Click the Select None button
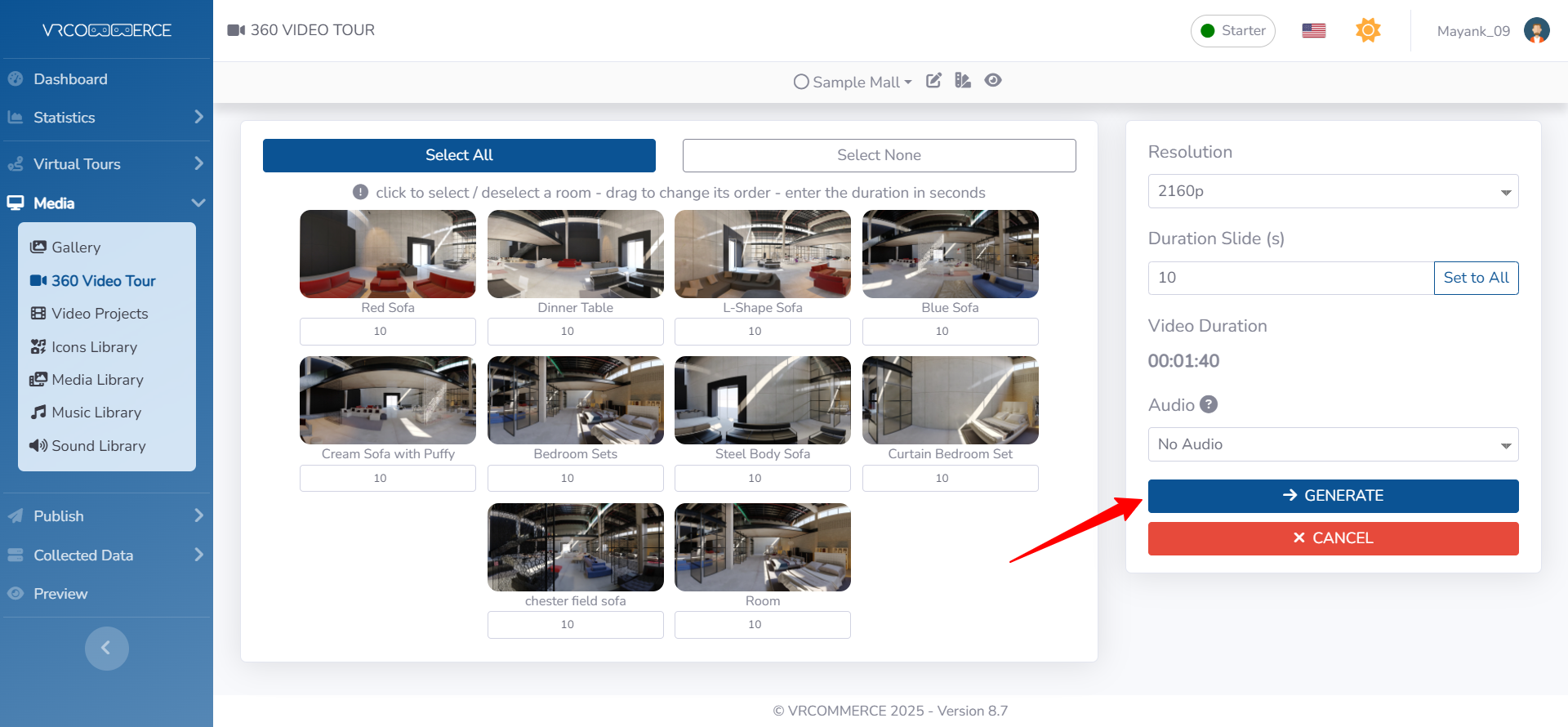 (879, 155)
